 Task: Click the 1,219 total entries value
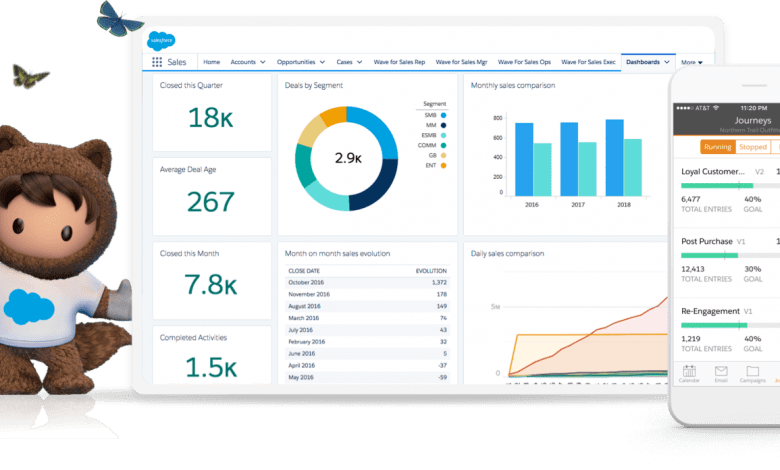[x=690, y=339]
